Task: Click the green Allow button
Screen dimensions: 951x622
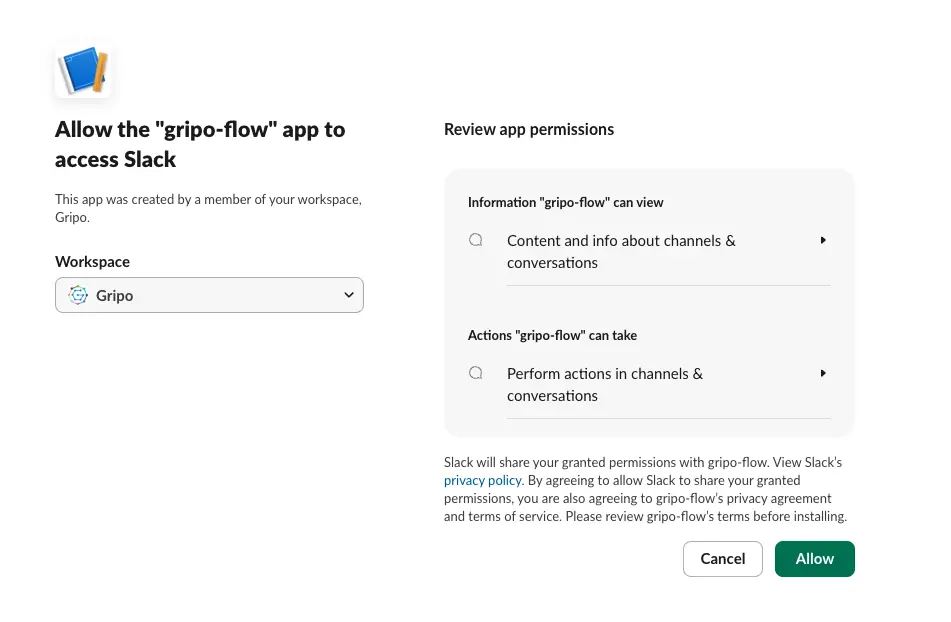Action: click(814, 559)
